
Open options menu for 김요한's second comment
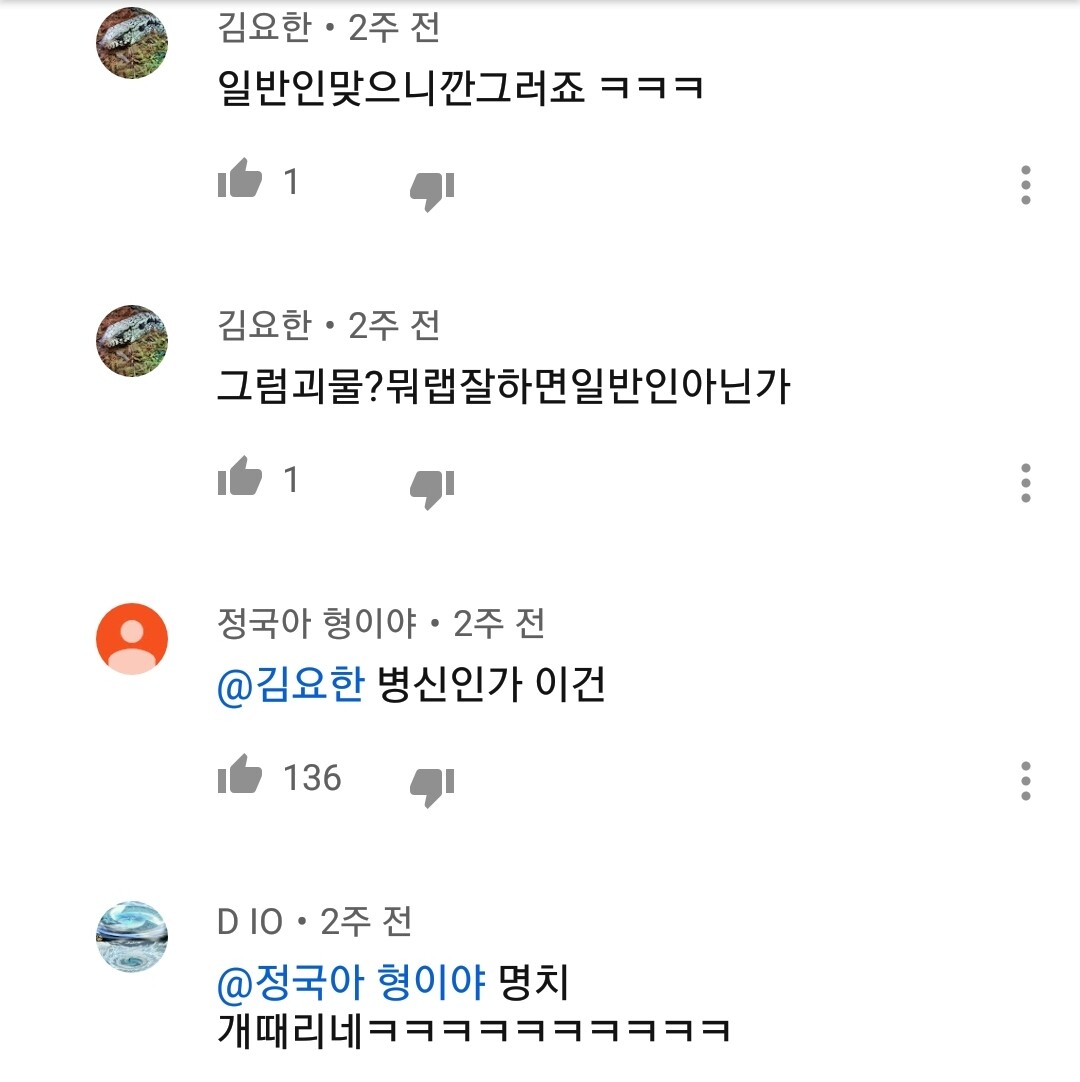[1024, 484]
